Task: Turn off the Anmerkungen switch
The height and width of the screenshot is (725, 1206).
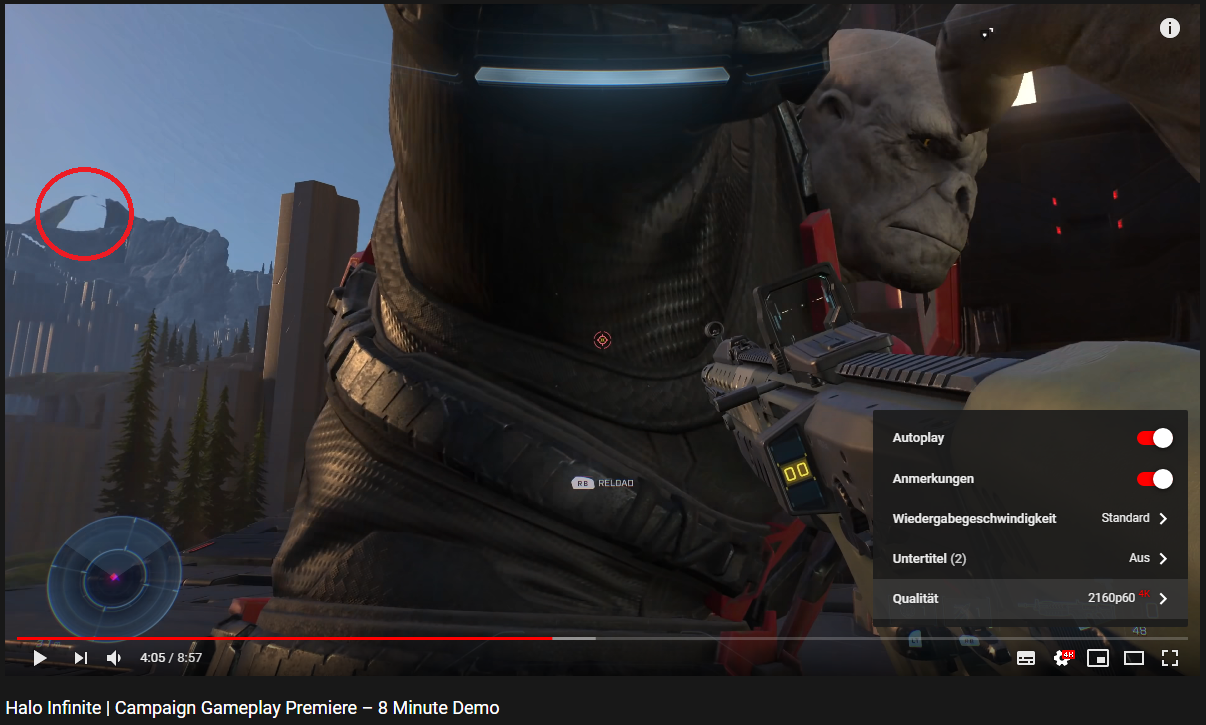Action: pos(1155,479)
